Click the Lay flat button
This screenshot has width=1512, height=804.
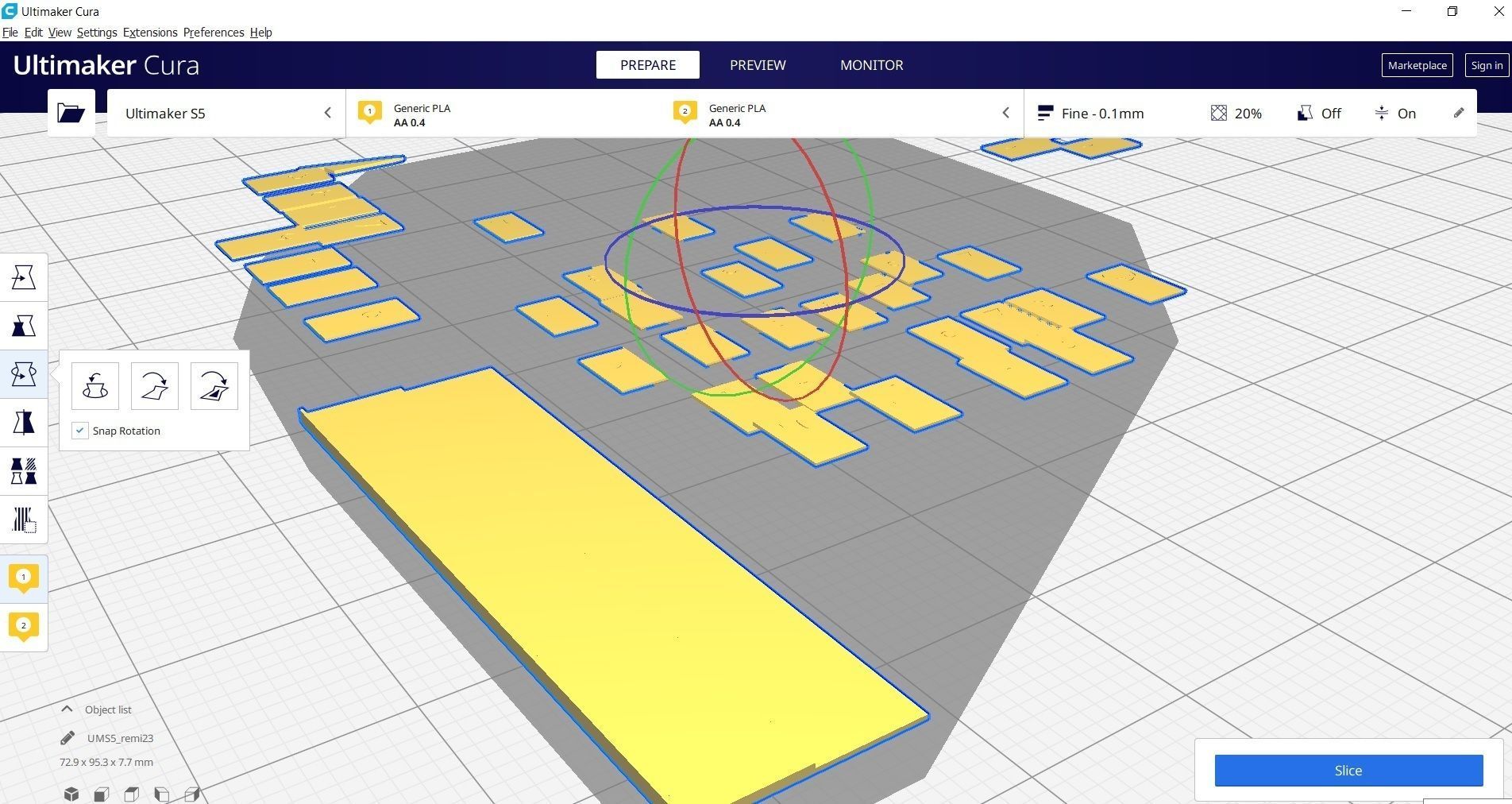(x=155, y=386)
